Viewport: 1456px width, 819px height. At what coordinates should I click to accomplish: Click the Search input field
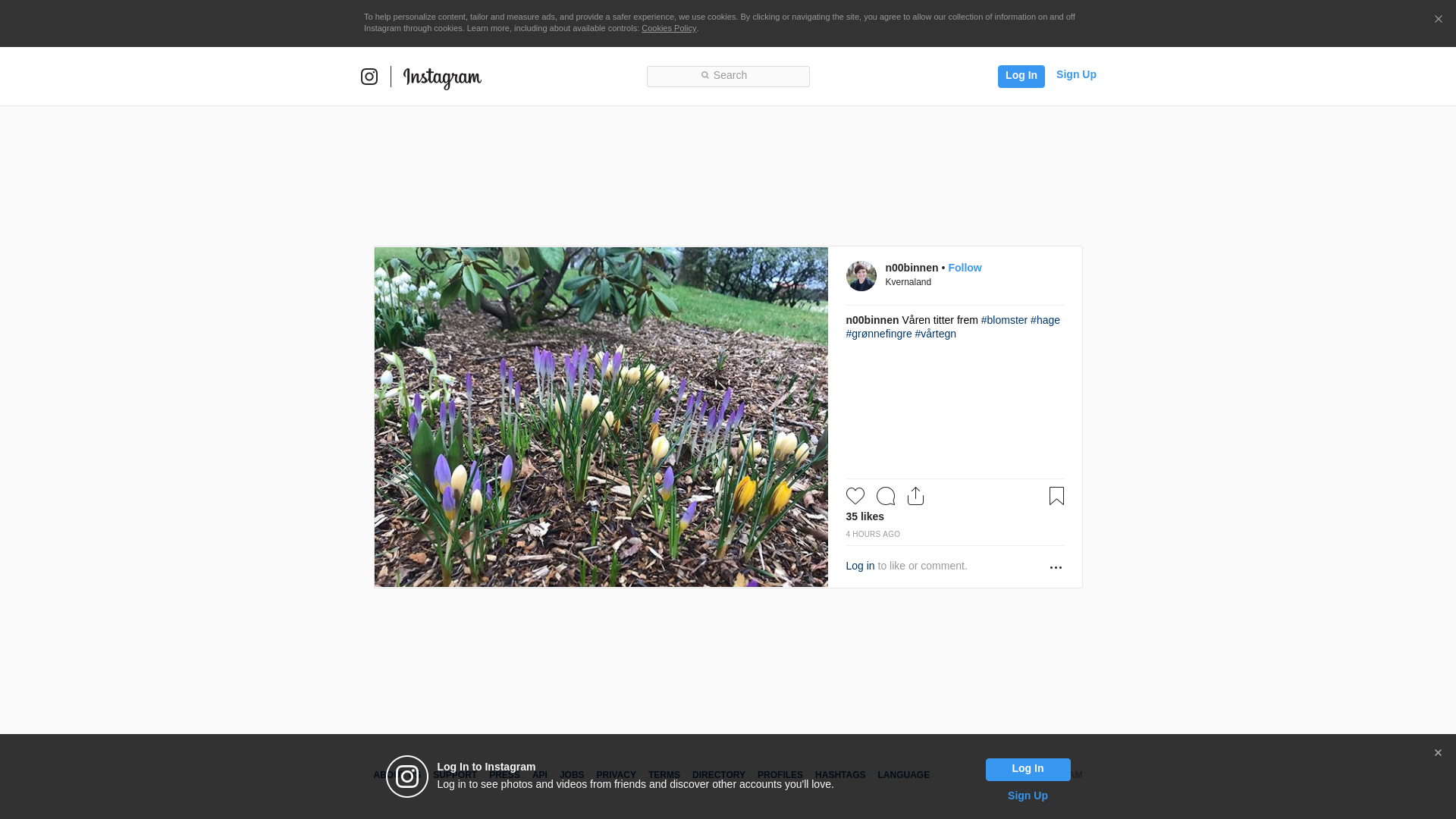tap(728, 76)
